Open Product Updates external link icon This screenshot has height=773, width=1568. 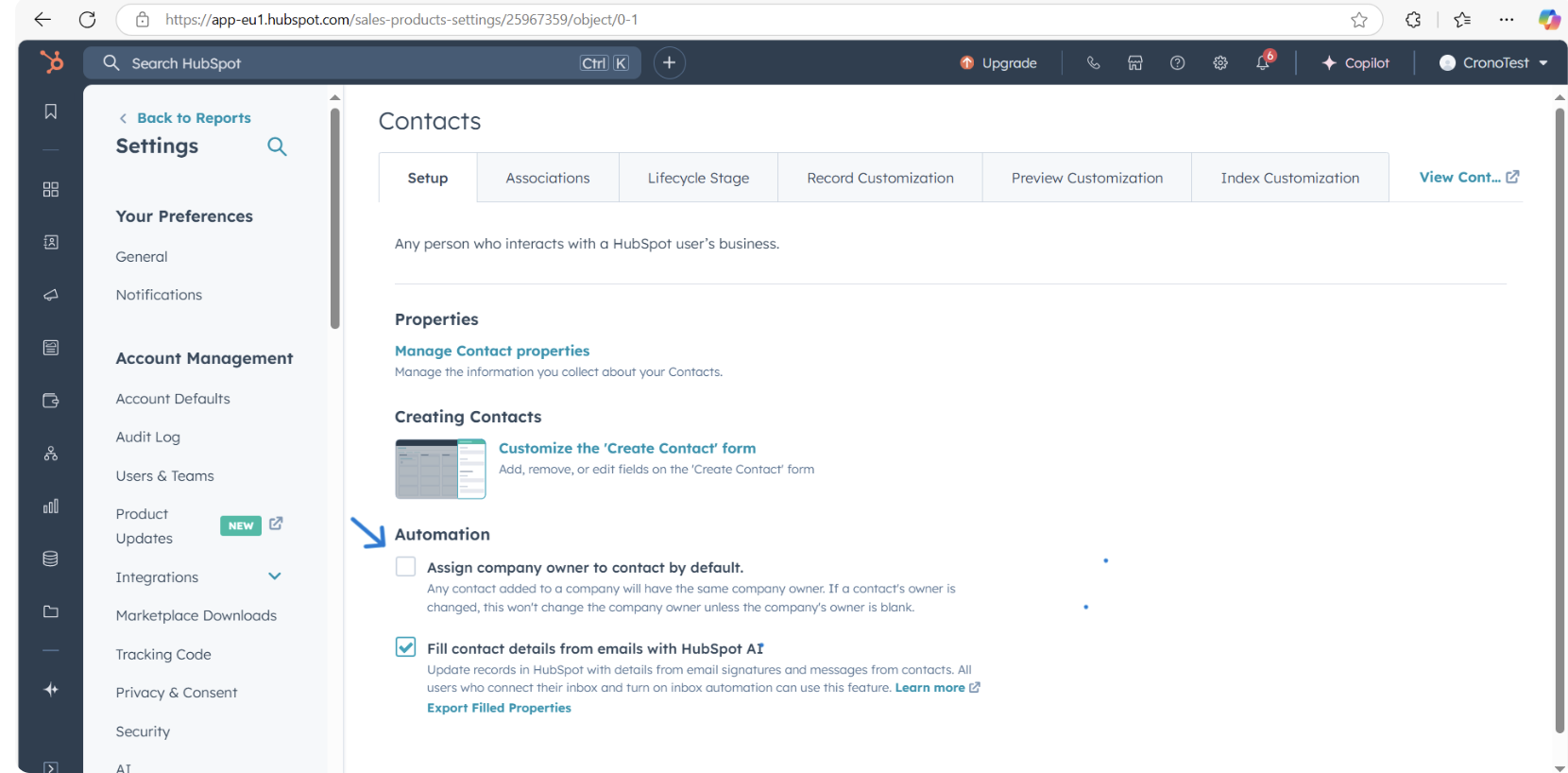coord(276,524)
